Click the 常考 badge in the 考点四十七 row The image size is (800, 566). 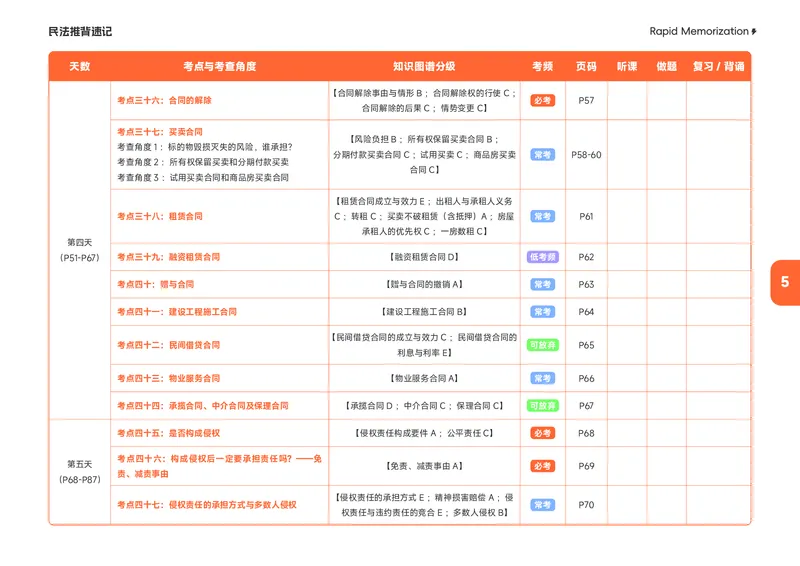542,505
